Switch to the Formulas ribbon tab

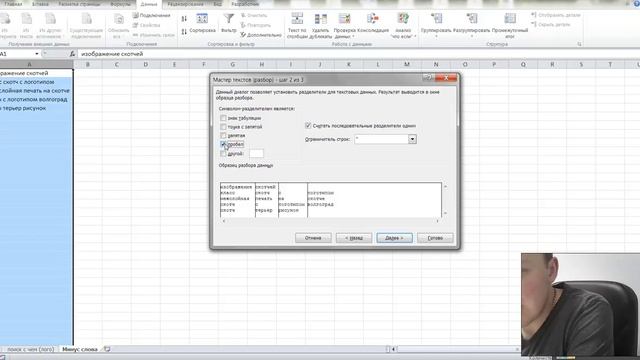point(120,4)
